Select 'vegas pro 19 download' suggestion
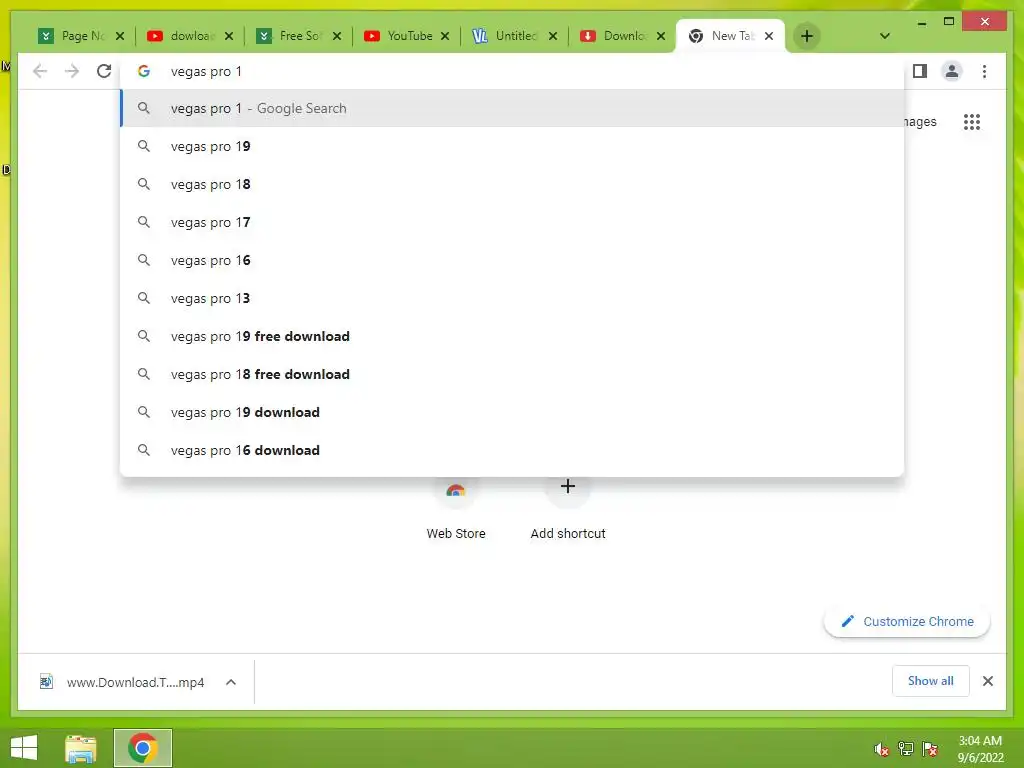Screen dimensions: 1024x768 (513, 412)
